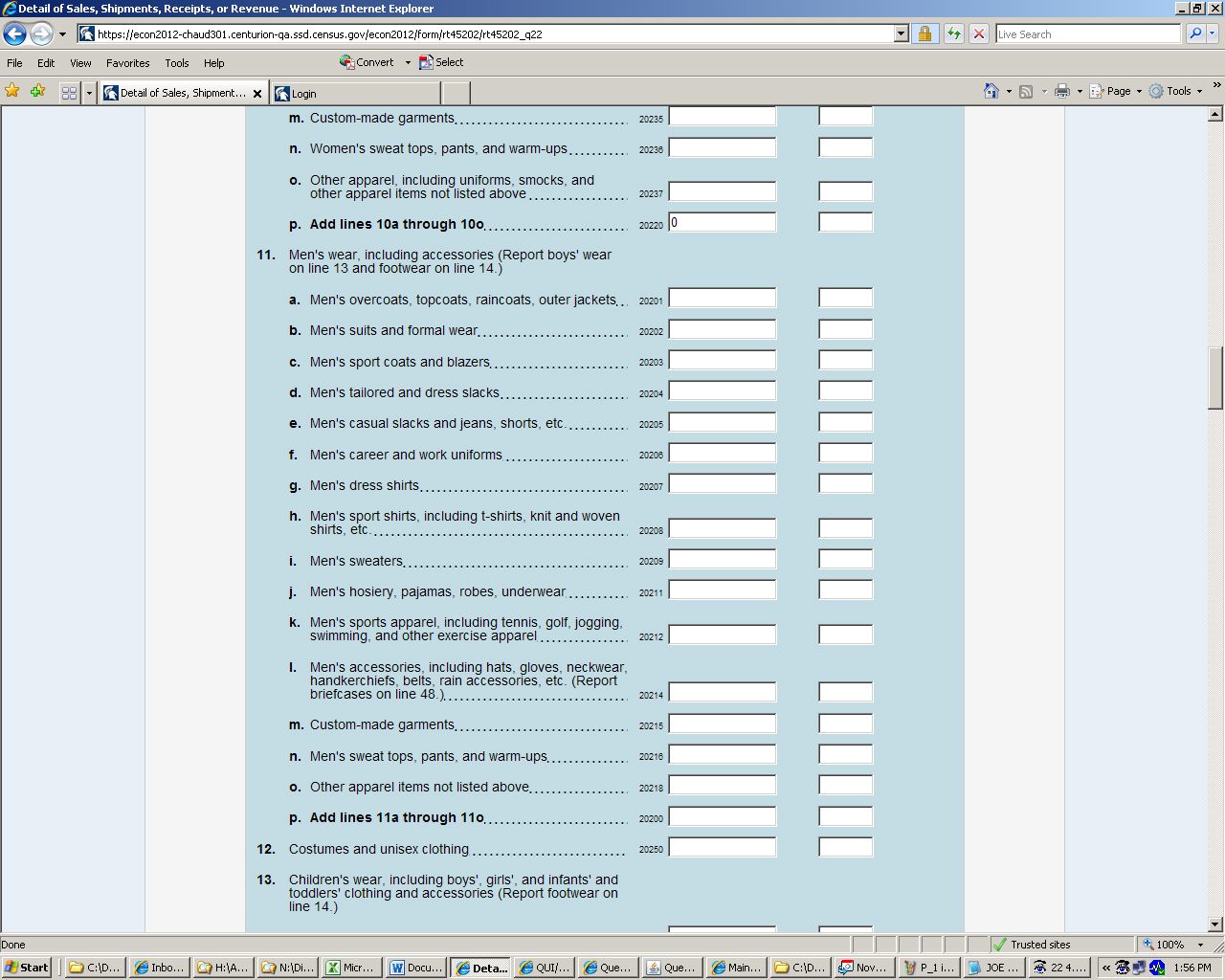Screen dimensions: 1225x980
Task: Click the Live Search input box
Action: 1088,33
